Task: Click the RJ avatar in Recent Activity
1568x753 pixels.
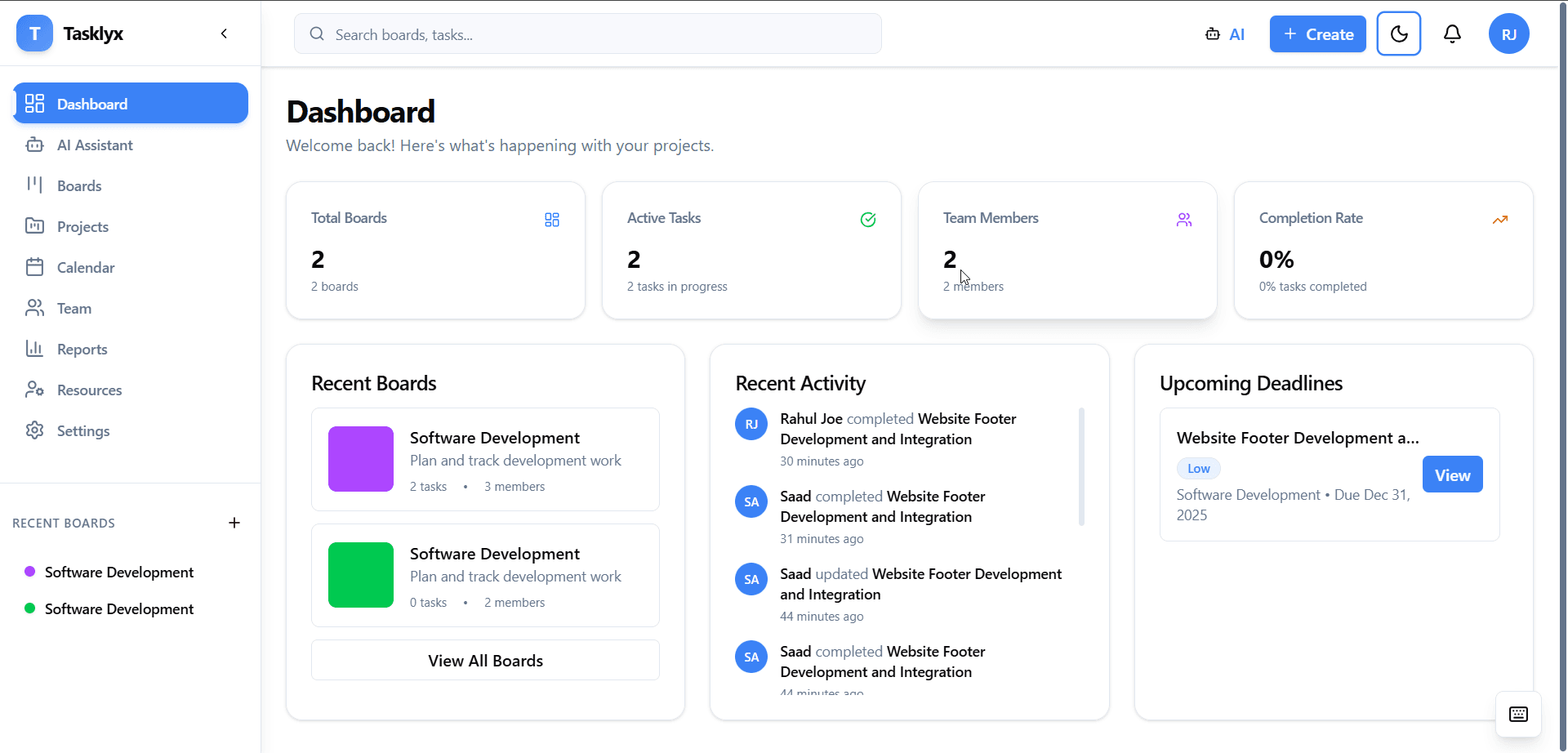Action: 751,424
